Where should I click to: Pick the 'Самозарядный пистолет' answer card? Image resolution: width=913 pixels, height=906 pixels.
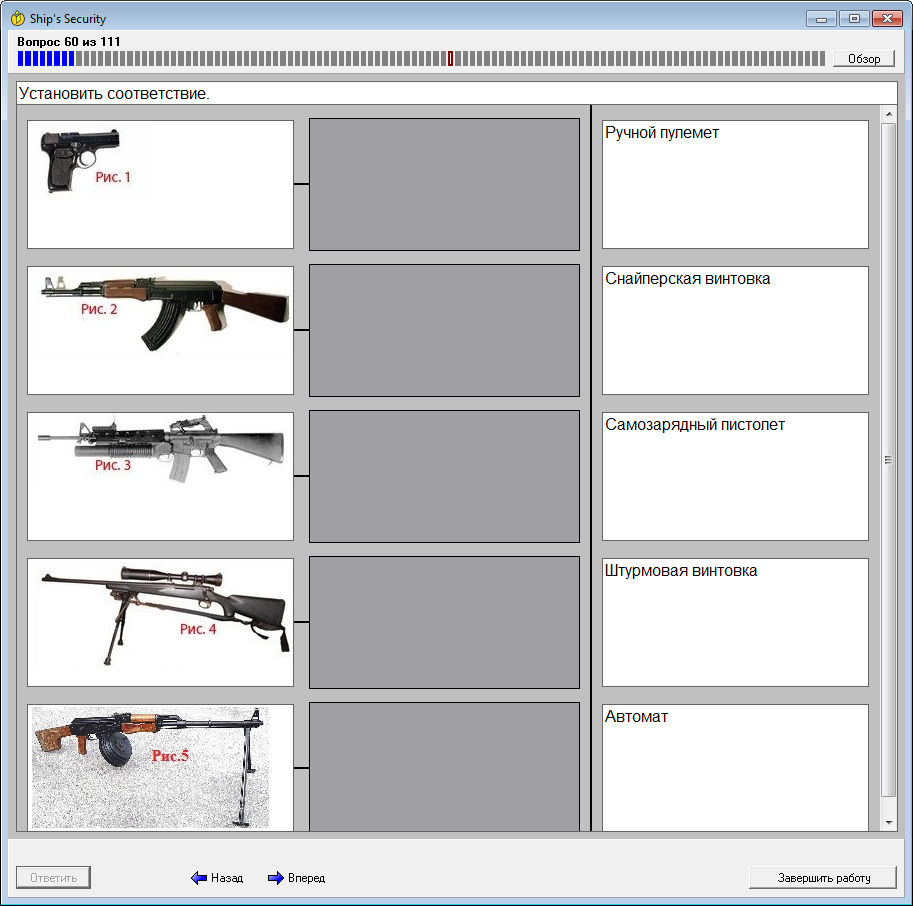735,476
